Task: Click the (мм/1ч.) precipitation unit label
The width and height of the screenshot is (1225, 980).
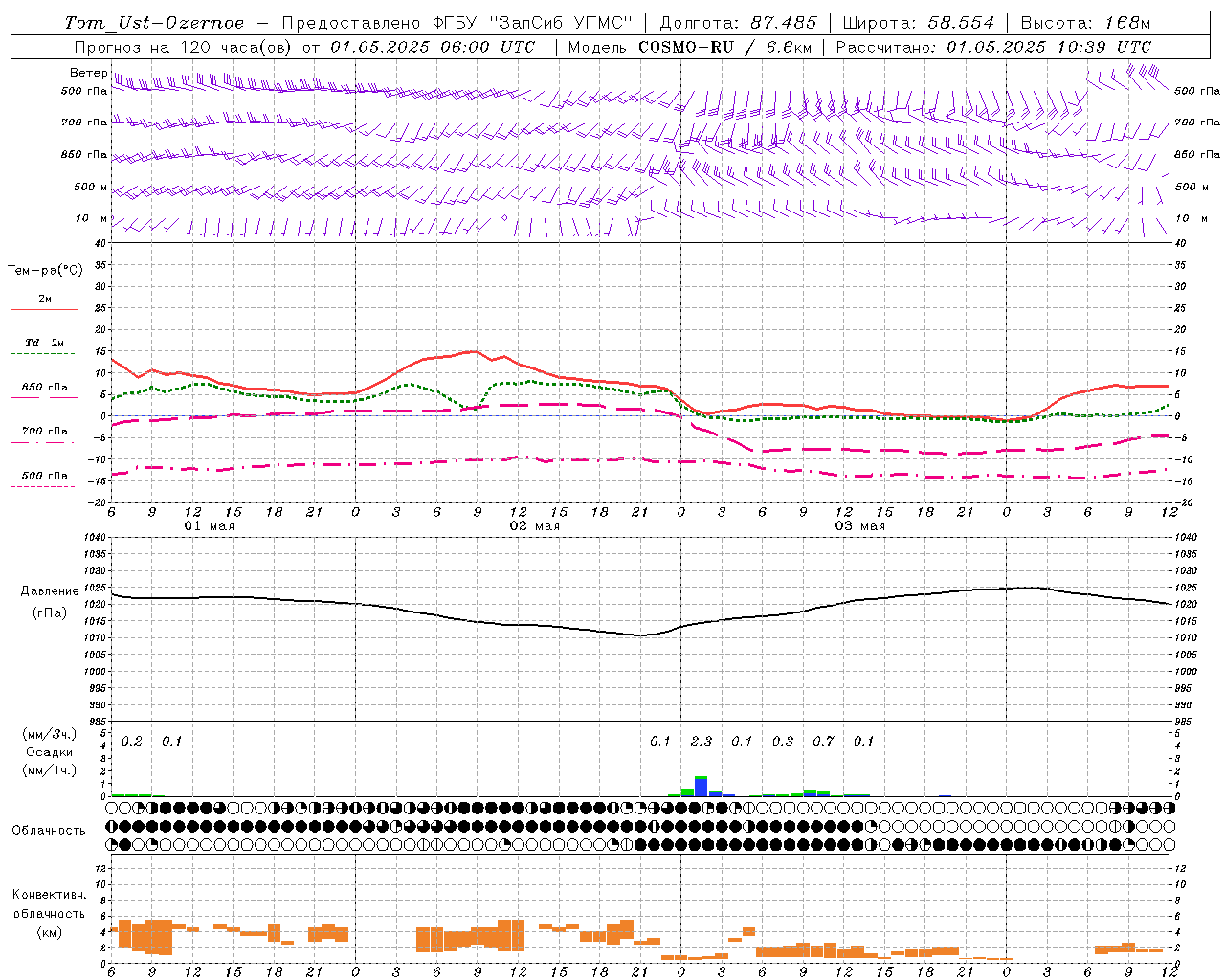Action: (50, 769)
